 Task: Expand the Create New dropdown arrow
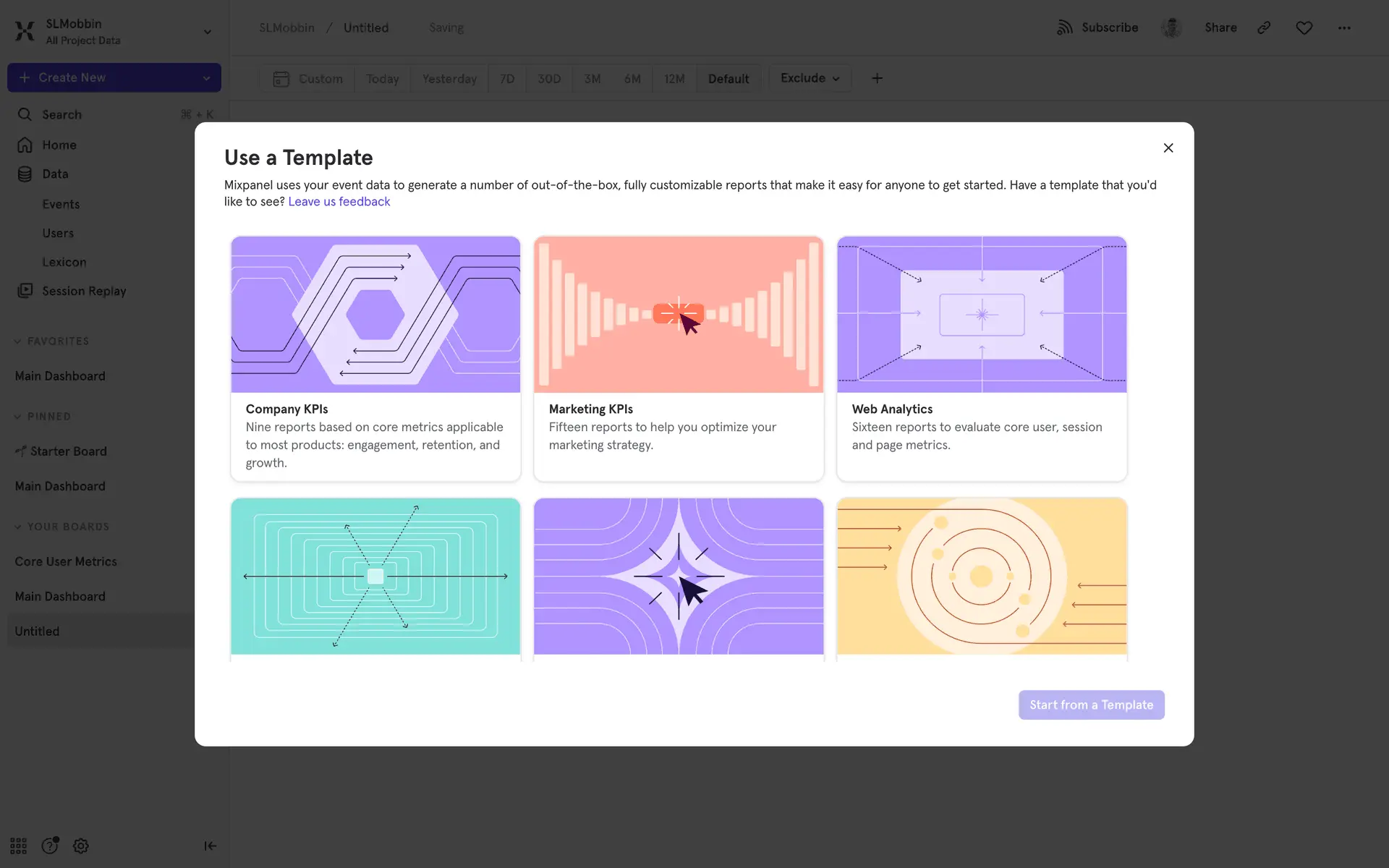pyautogui.click(x=206, y=78)
